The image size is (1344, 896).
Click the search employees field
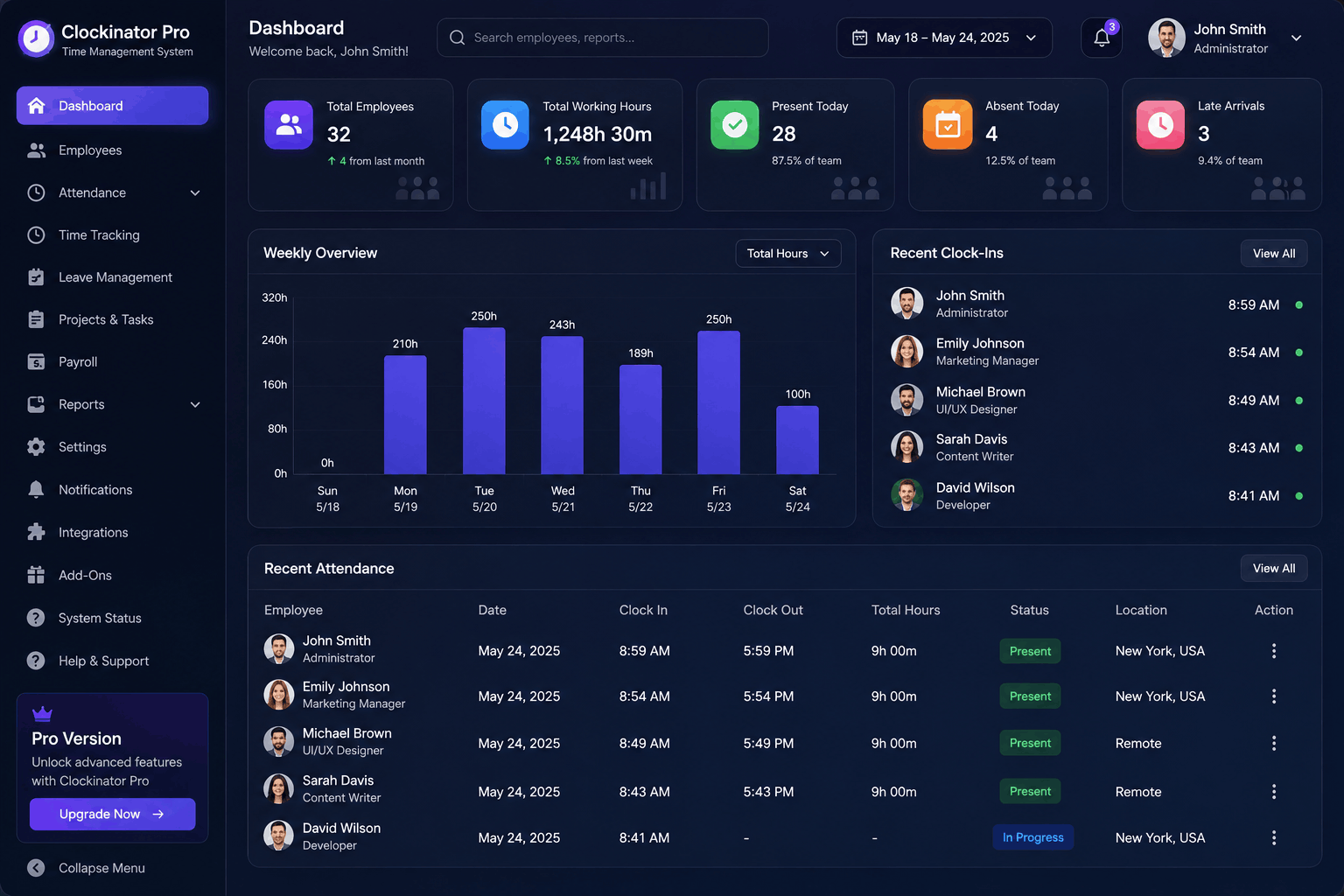(x=602, y=38)
